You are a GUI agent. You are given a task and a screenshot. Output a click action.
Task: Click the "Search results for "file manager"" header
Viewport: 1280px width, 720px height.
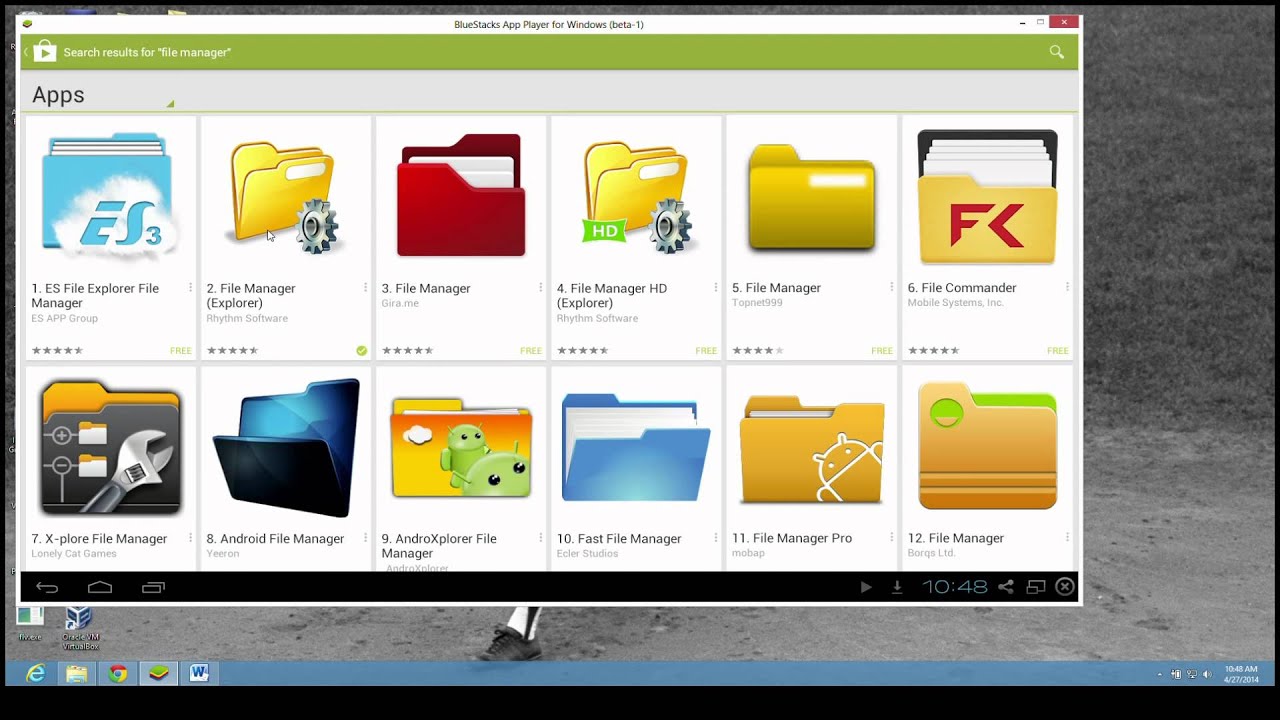point(147,52)
